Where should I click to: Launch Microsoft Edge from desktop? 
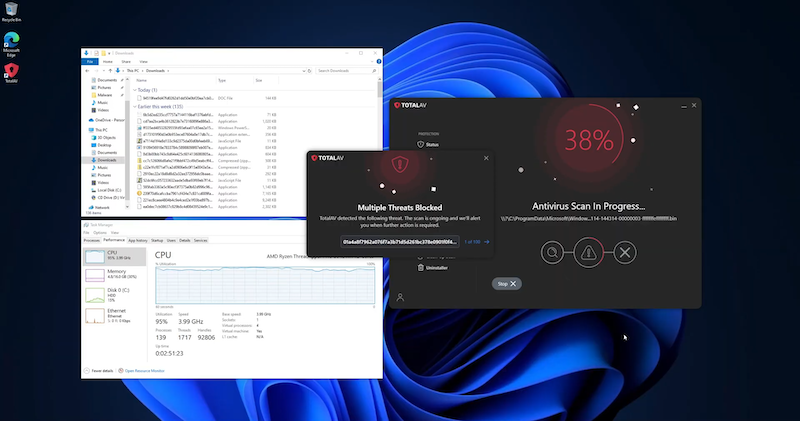pyautogui.click(x=11, y=44)
